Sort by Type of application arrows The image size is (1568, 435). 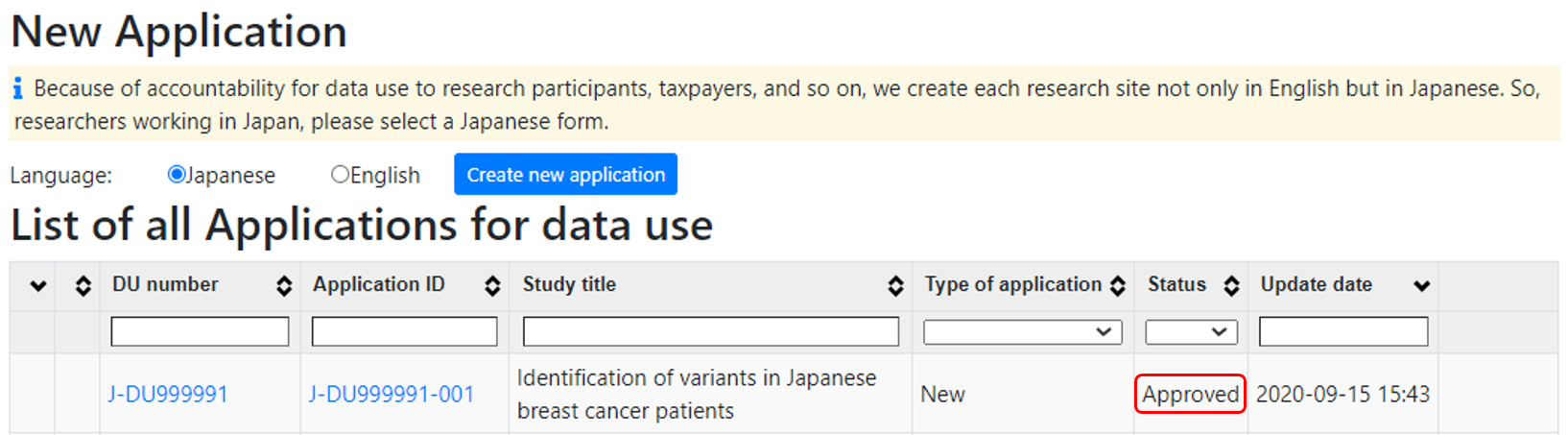point(1118,285)
